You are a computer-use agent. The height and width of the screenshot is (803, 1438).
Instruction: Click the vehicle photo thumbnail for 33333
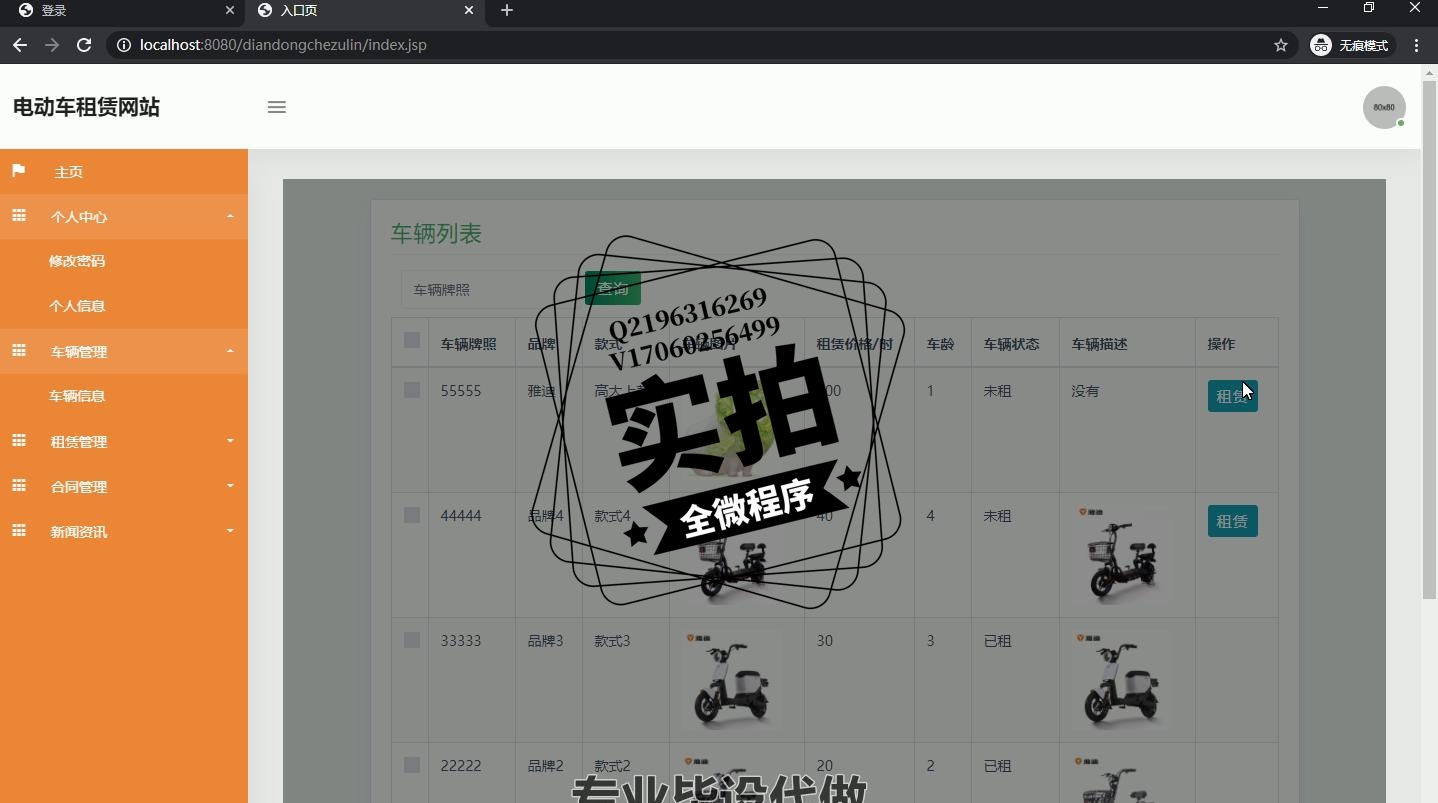pyautogui.click(x=732, y=680)
